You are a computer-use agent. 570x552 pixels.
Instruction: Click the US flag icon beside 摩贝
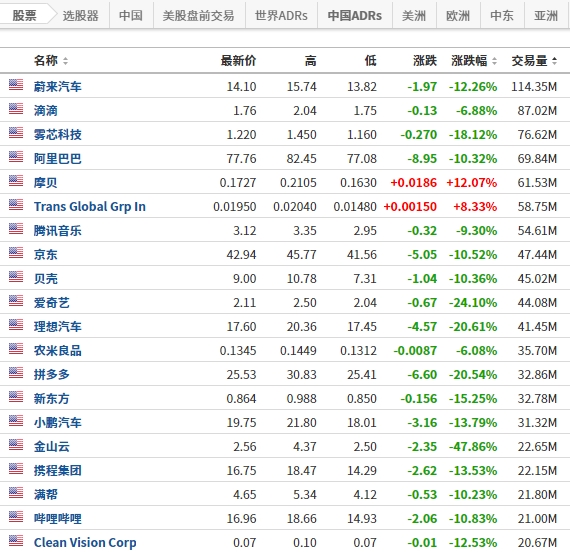[16, 181]
